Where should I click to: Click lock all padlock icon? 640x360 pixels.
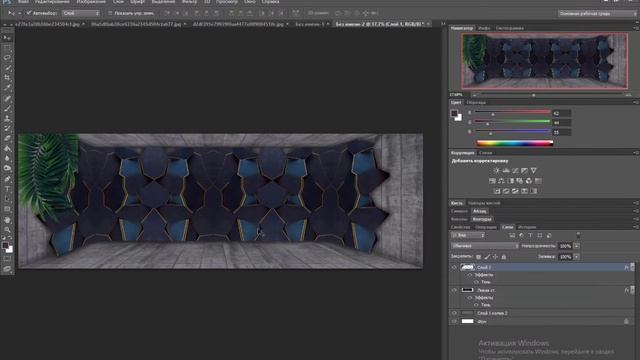pos(504,257)
